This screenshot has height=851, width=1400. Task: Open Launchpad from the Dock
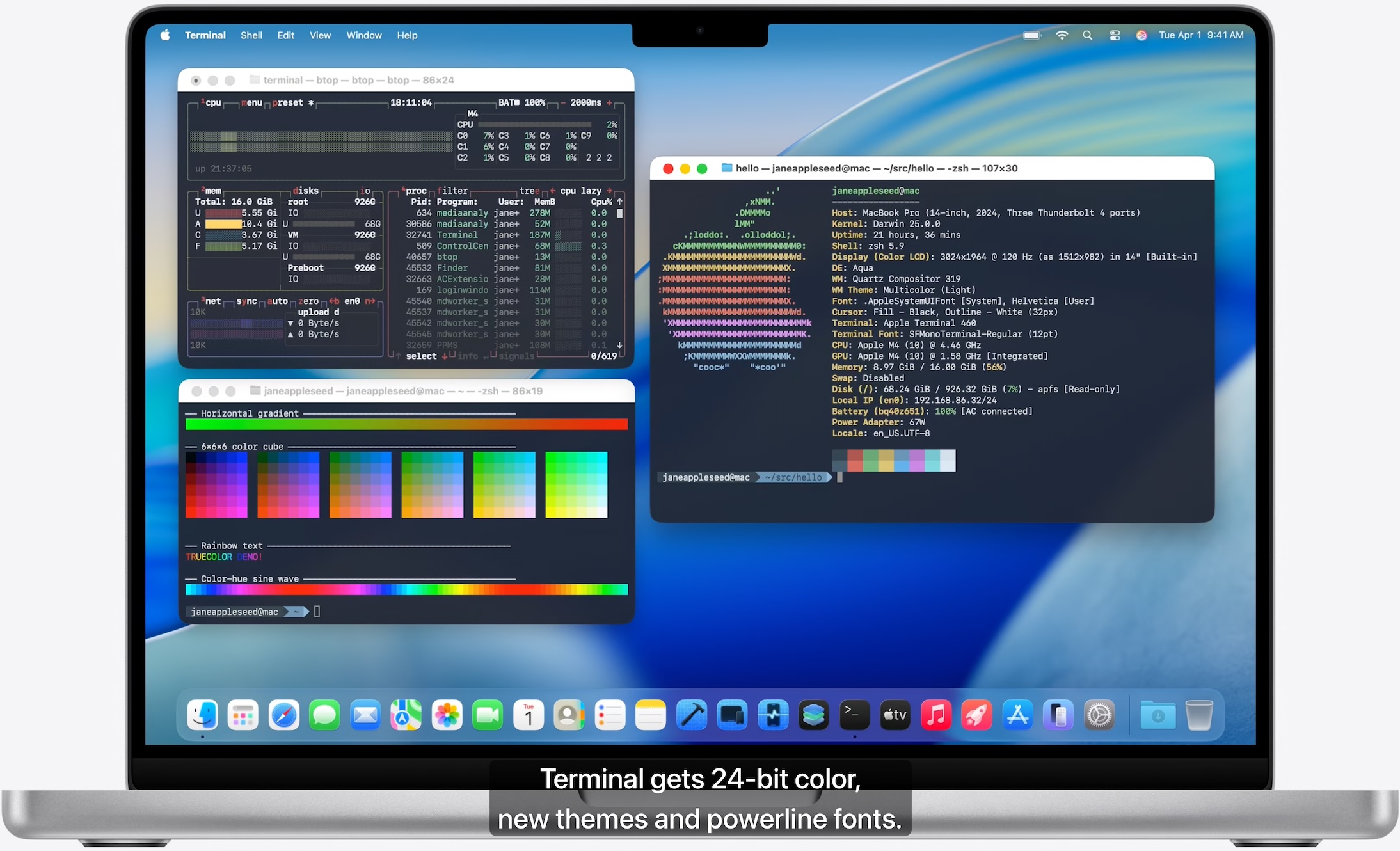[243, 715]
